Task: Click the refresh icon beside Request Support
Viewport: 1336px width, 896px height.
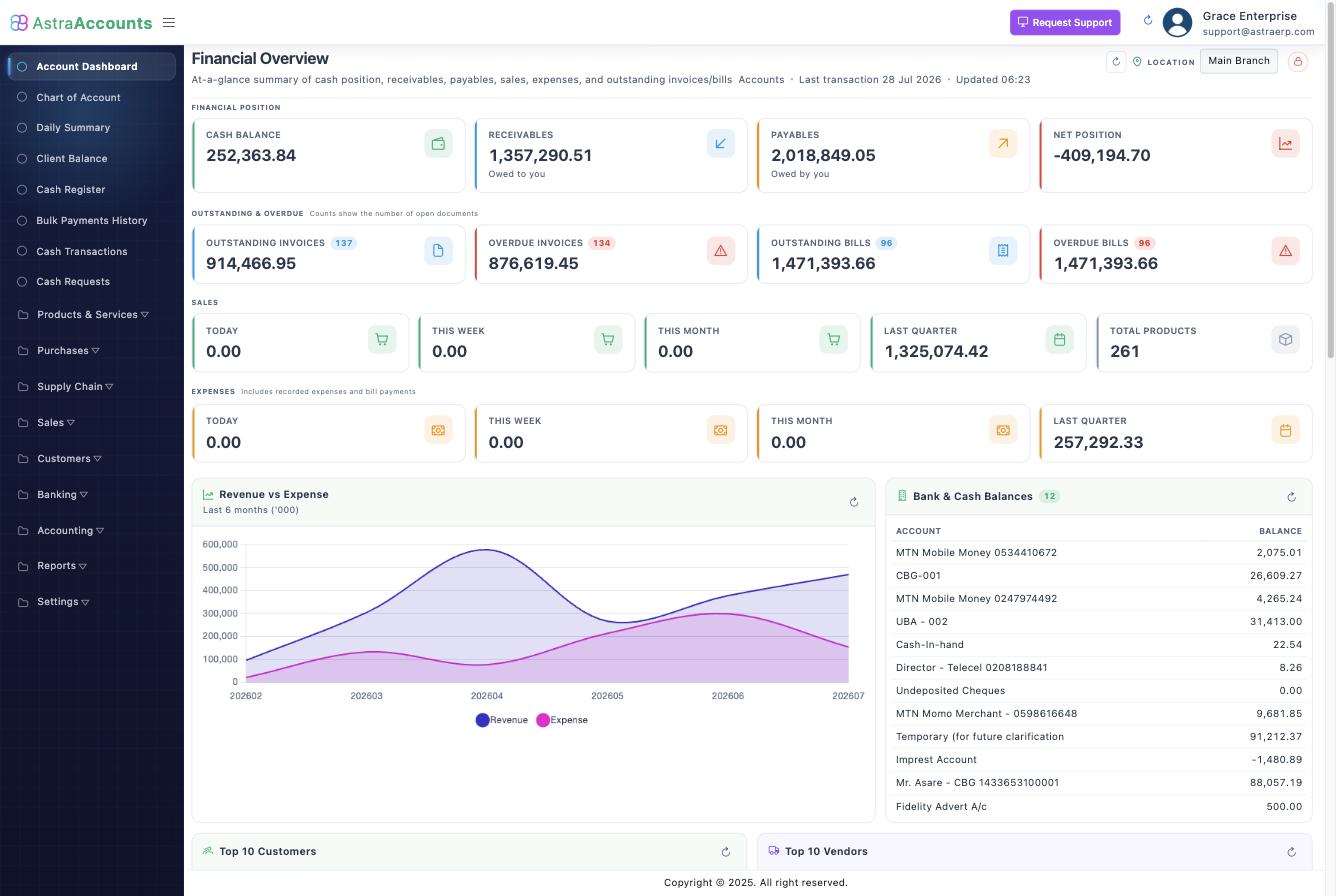Action: pos(1148,21)
